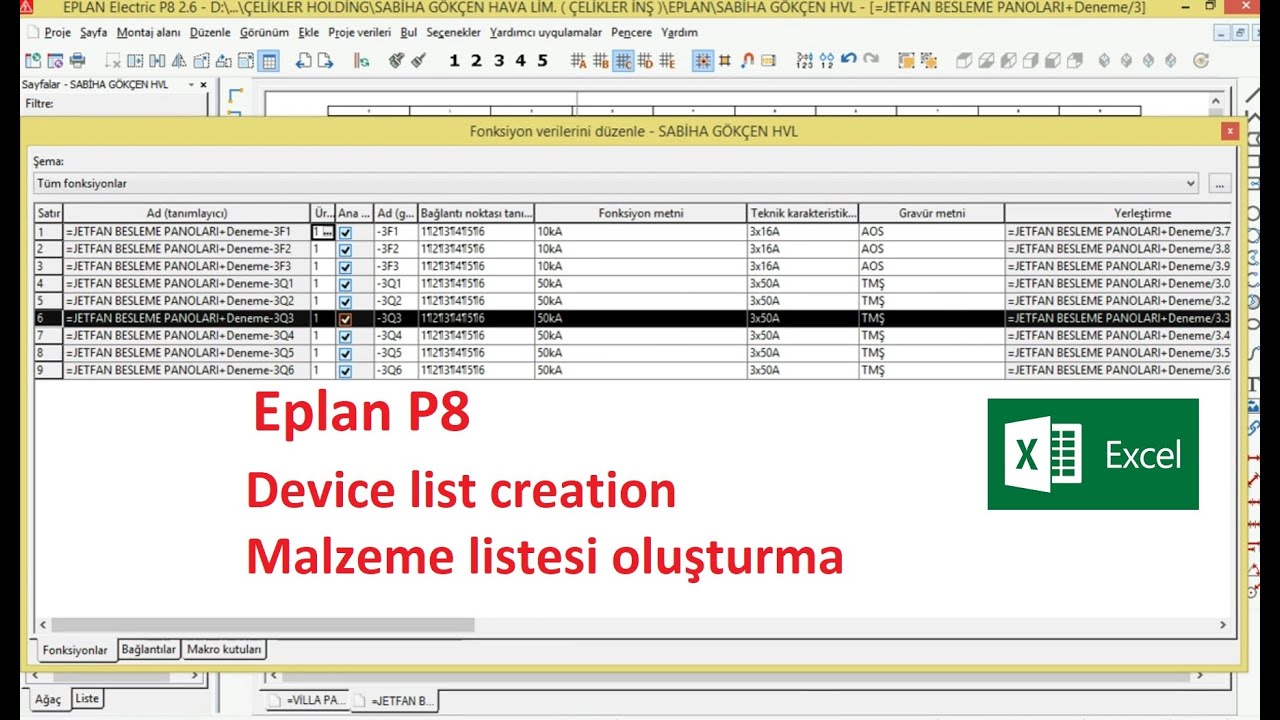Select grid E toolbar icon
The width and height of the screenshot is (1280, 720).
point(667,61)
